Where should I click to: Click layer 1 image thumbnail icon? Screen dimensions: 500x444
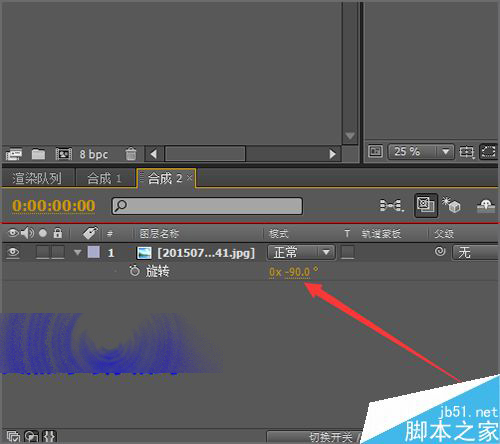coord(144,253)
